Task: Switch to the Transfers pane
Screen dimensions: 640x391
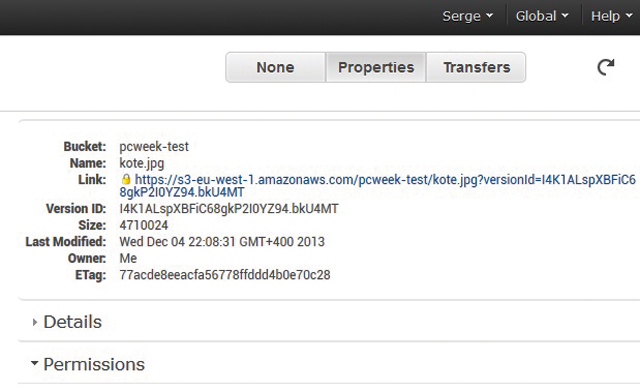Action: pyautogui.click(x=476, y=67)
